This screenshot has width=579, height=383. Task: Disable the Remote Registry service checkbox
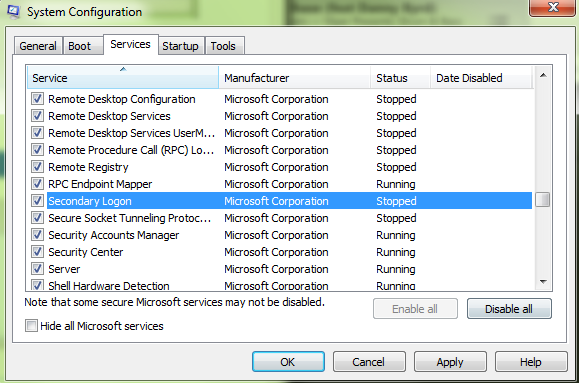click(37, 167)
